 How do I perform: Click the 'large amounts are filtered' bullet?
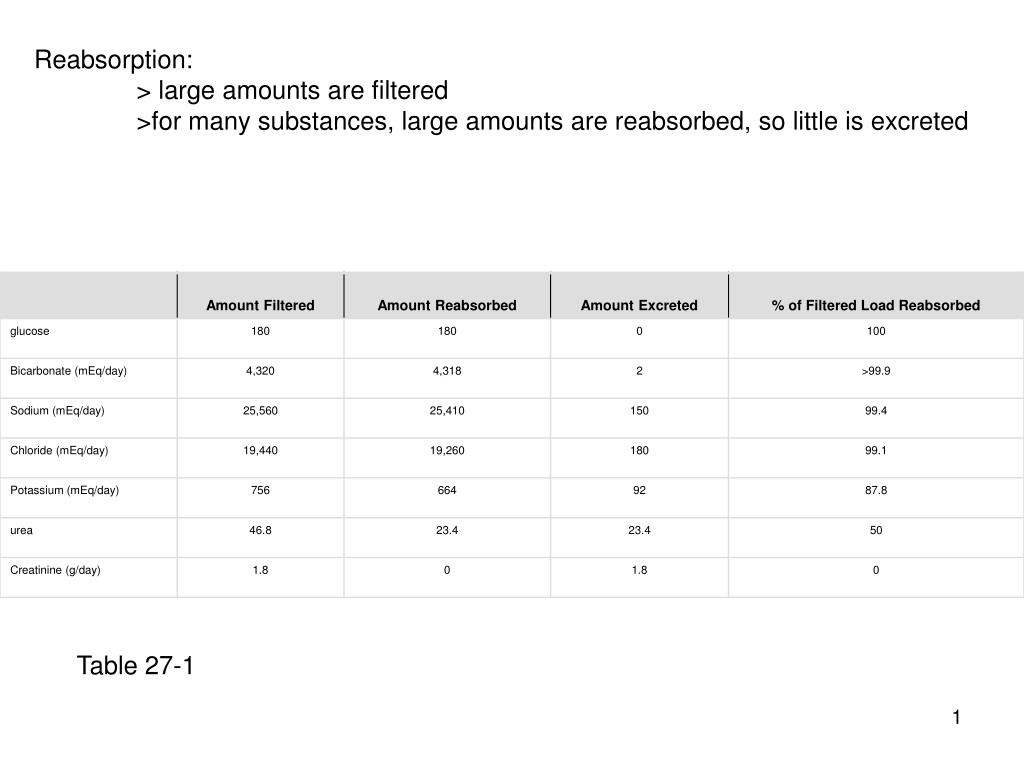pos(292,90)
